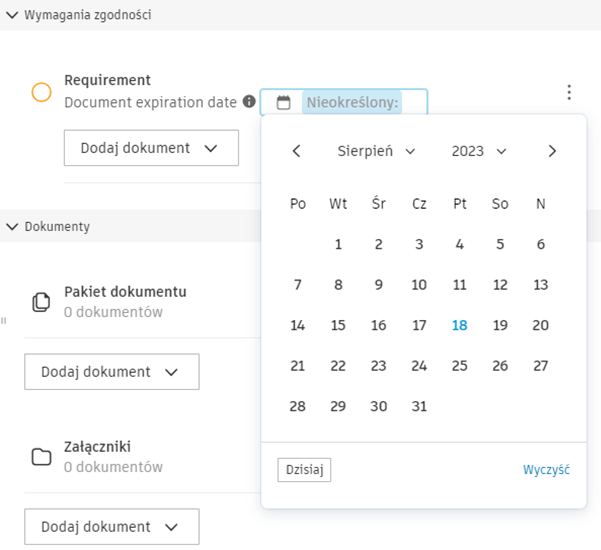Collapse the Wymagania zgodności section
This screenshot has width=601, height=550.
(x=12, y=15)
